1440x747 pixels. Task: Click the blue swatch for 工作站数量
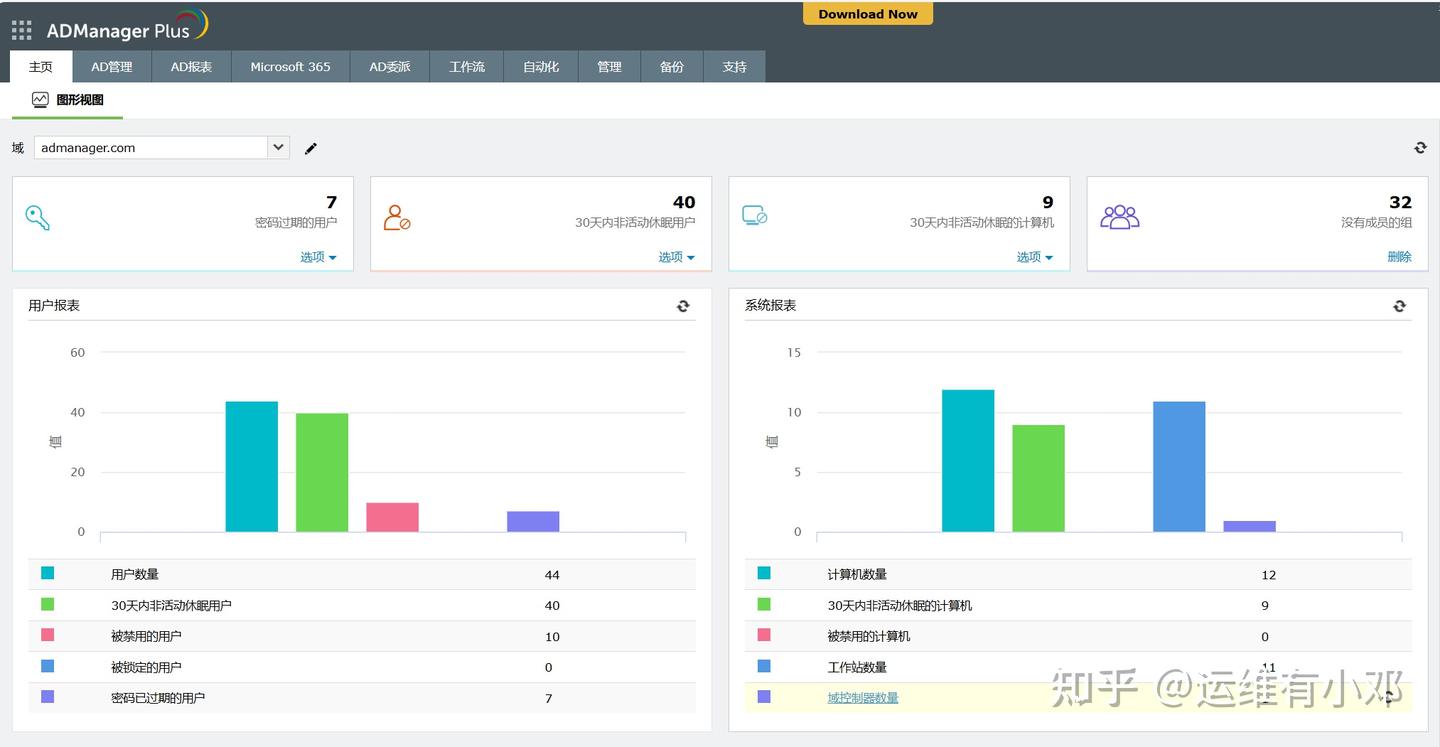point(764,666)
